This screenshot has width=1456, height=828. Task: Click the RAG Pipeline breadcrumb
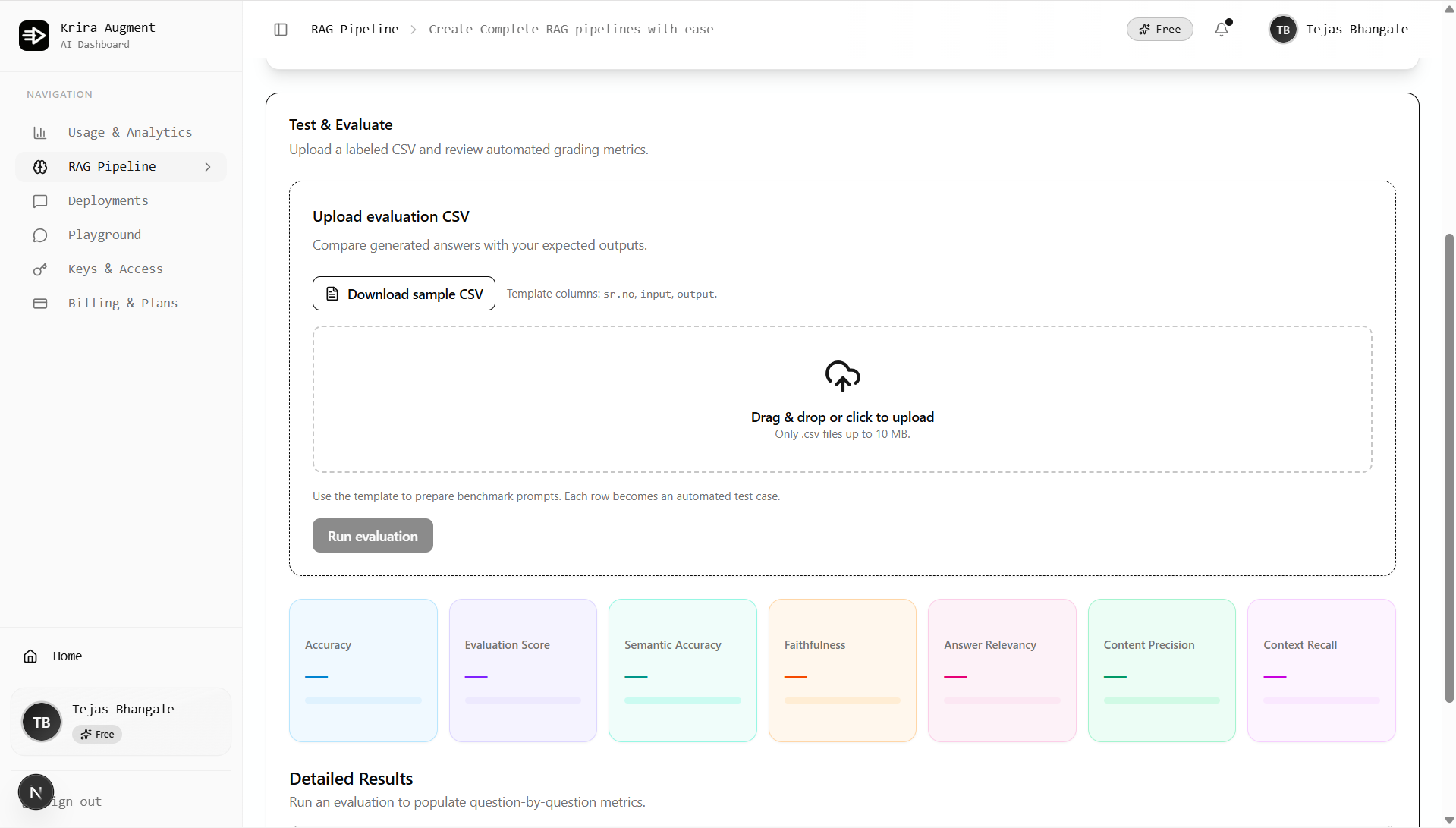(x=354, y=30)
